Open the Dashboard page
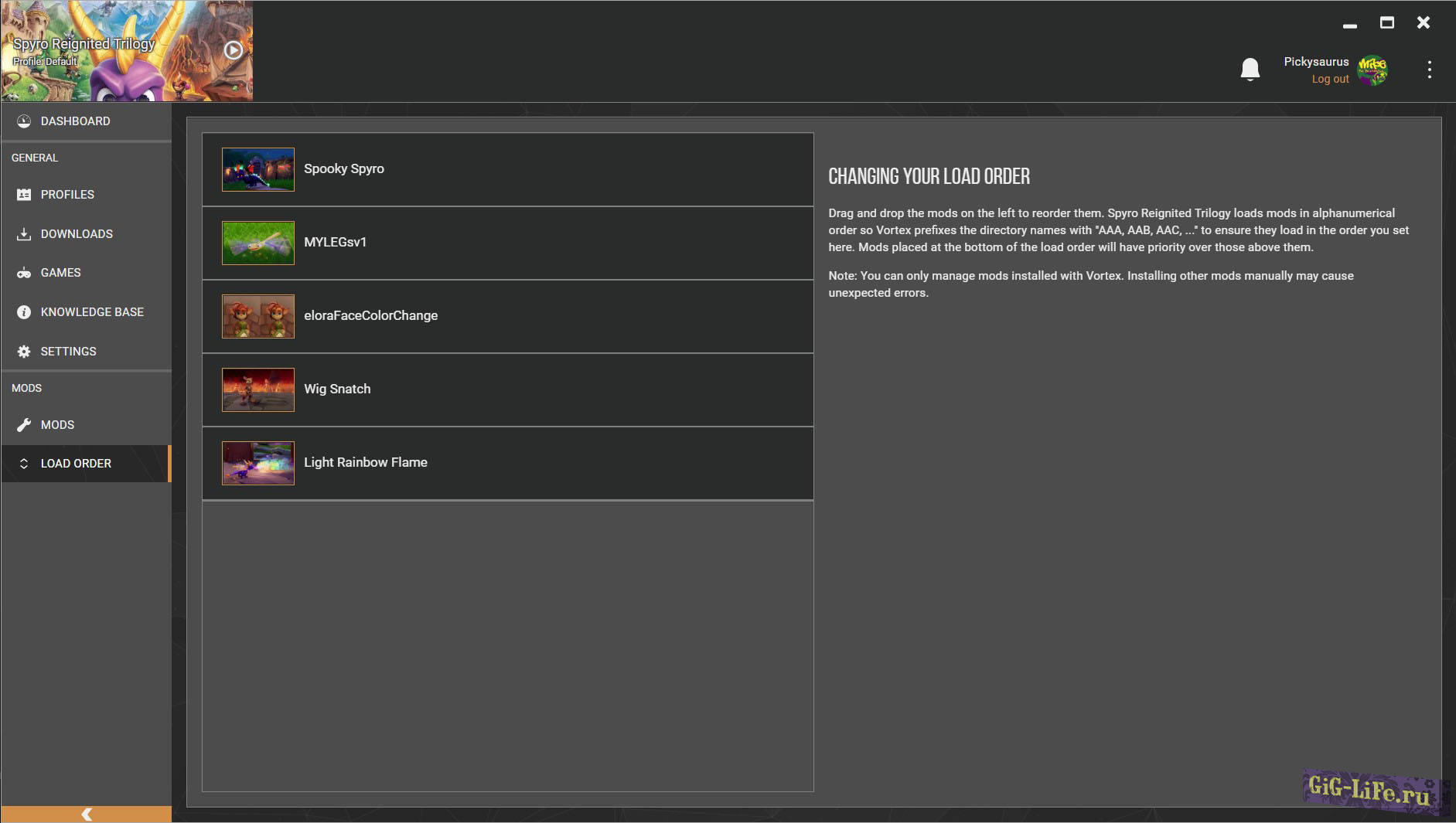The image size is (1456, 823). tap(75, 121)
